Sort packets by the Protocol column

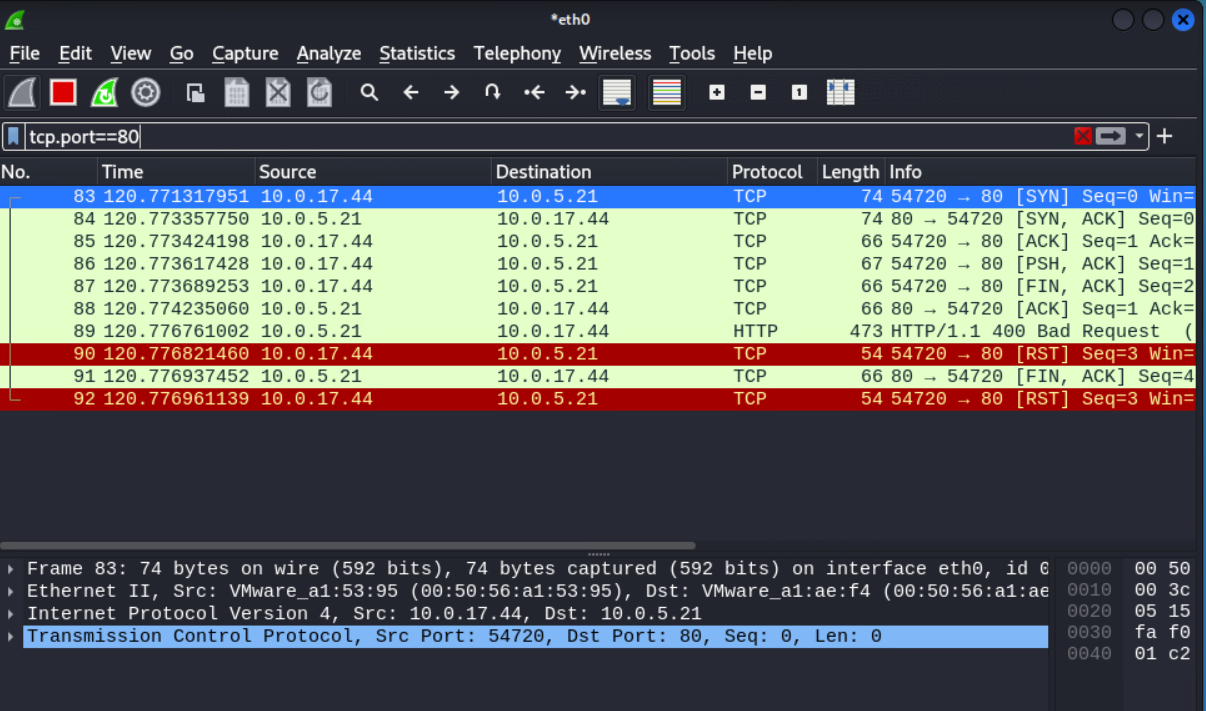click(767, 172)
